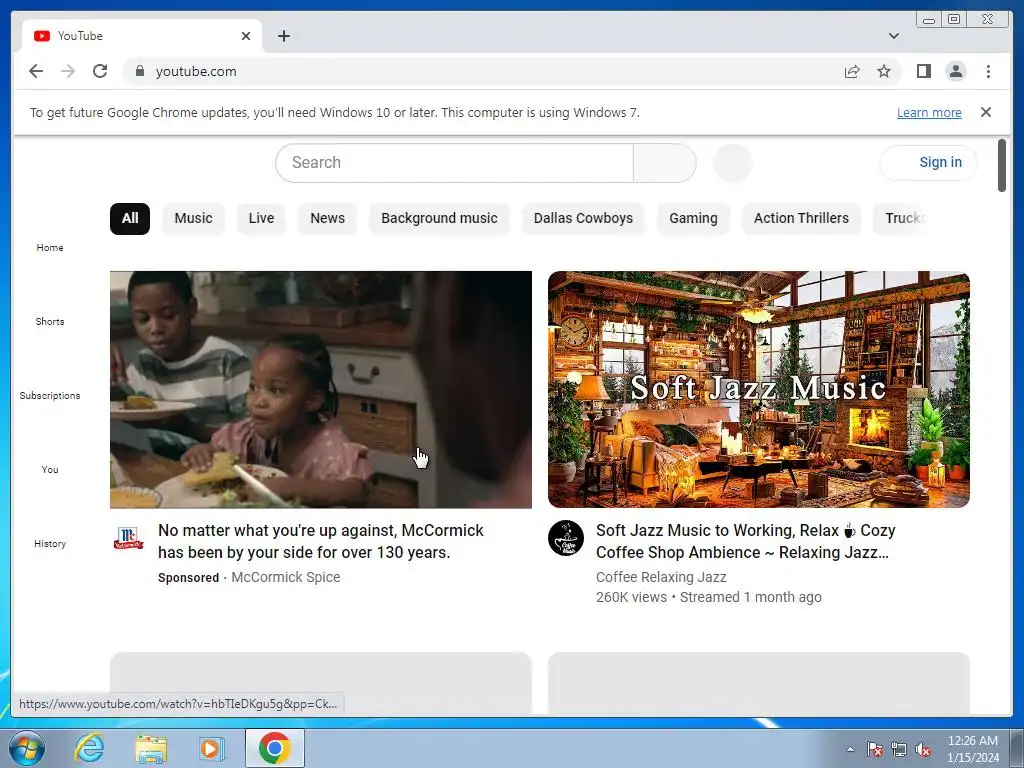Reload the YouTube page
The height and width of the screenshot is (768, 1024).
click(100, 71)
